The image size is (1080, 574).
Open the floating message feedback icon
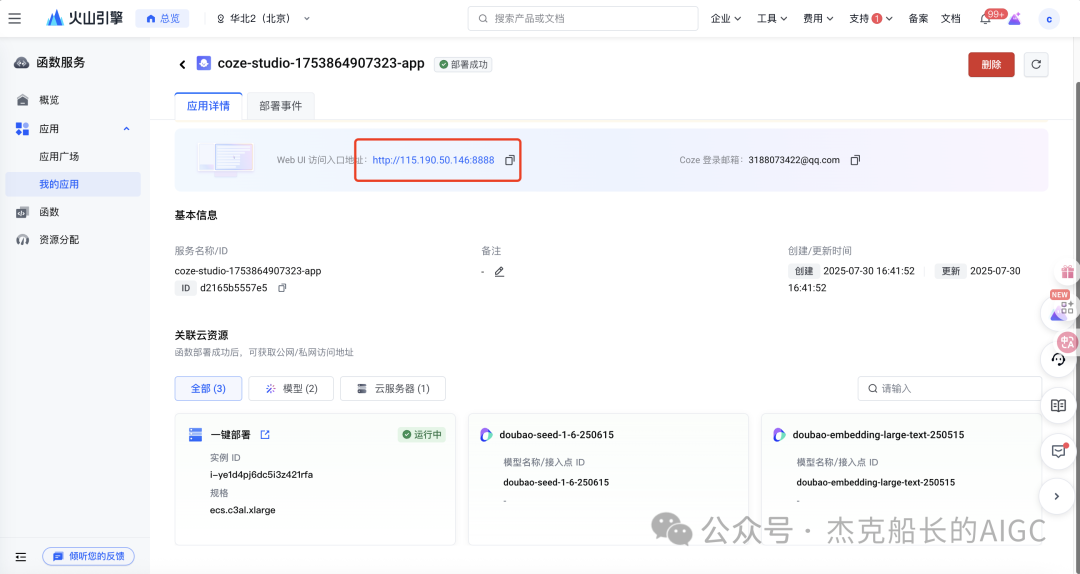coord(1059,451)
